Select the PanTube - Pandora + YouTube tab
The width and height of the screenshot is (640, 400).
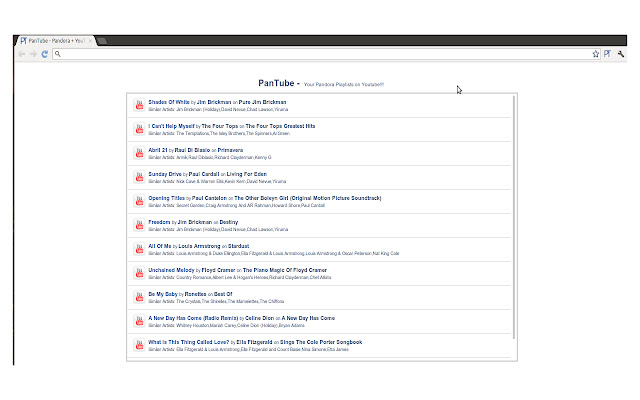pos(55,41)
